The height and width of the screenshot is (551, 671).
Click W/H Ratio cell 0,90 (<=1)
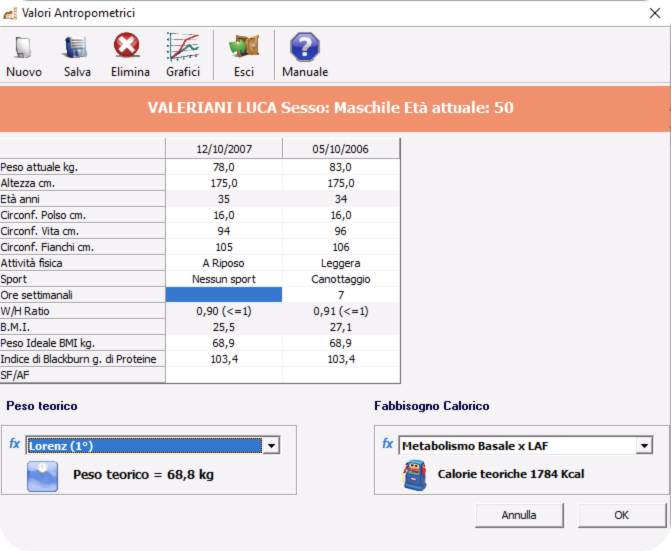[224, 311]
